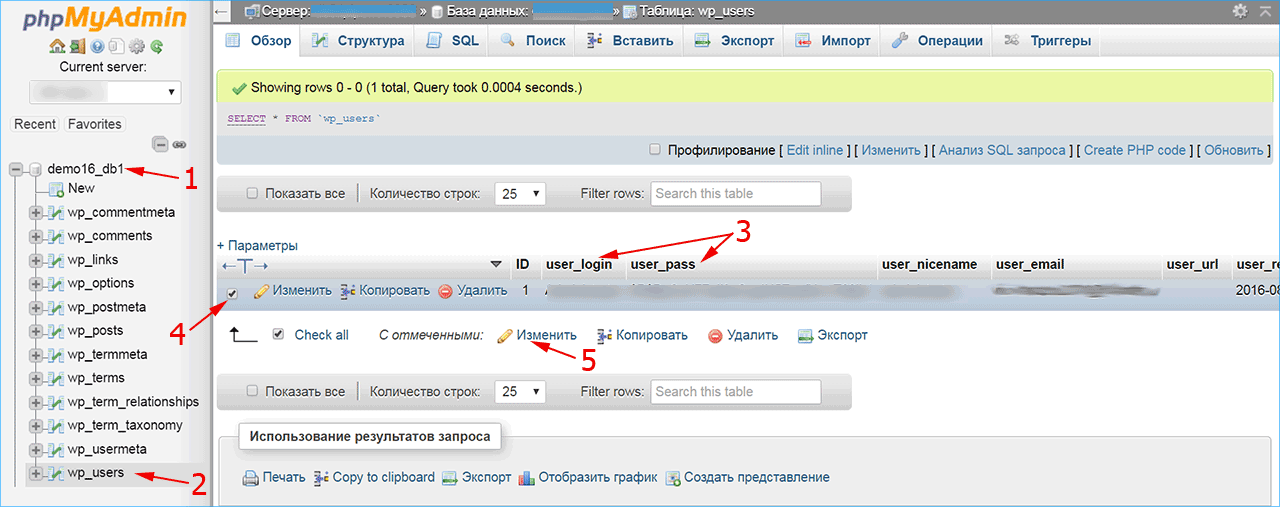Select wp_users table in the tree
Screen dimensions: 1280x507
[96, 472]
